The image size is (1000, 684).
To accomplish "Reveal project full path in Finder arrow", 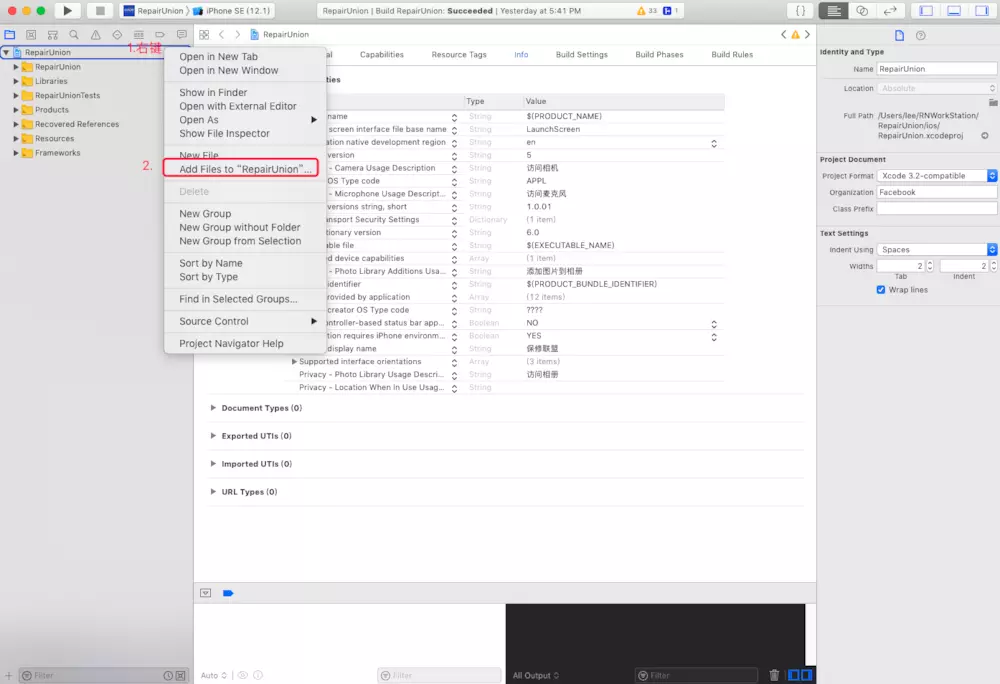I will coord(985,136).
